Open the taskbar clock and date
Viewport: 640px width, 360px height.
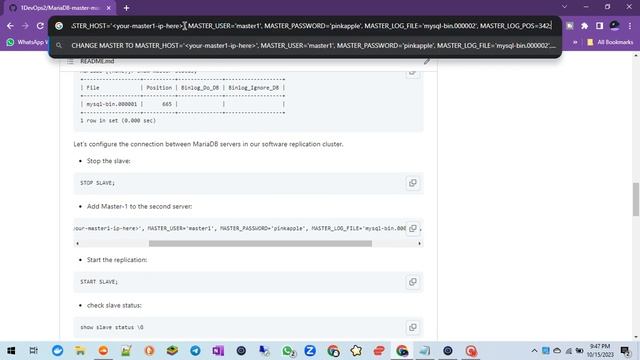click(x=600, y=351)
